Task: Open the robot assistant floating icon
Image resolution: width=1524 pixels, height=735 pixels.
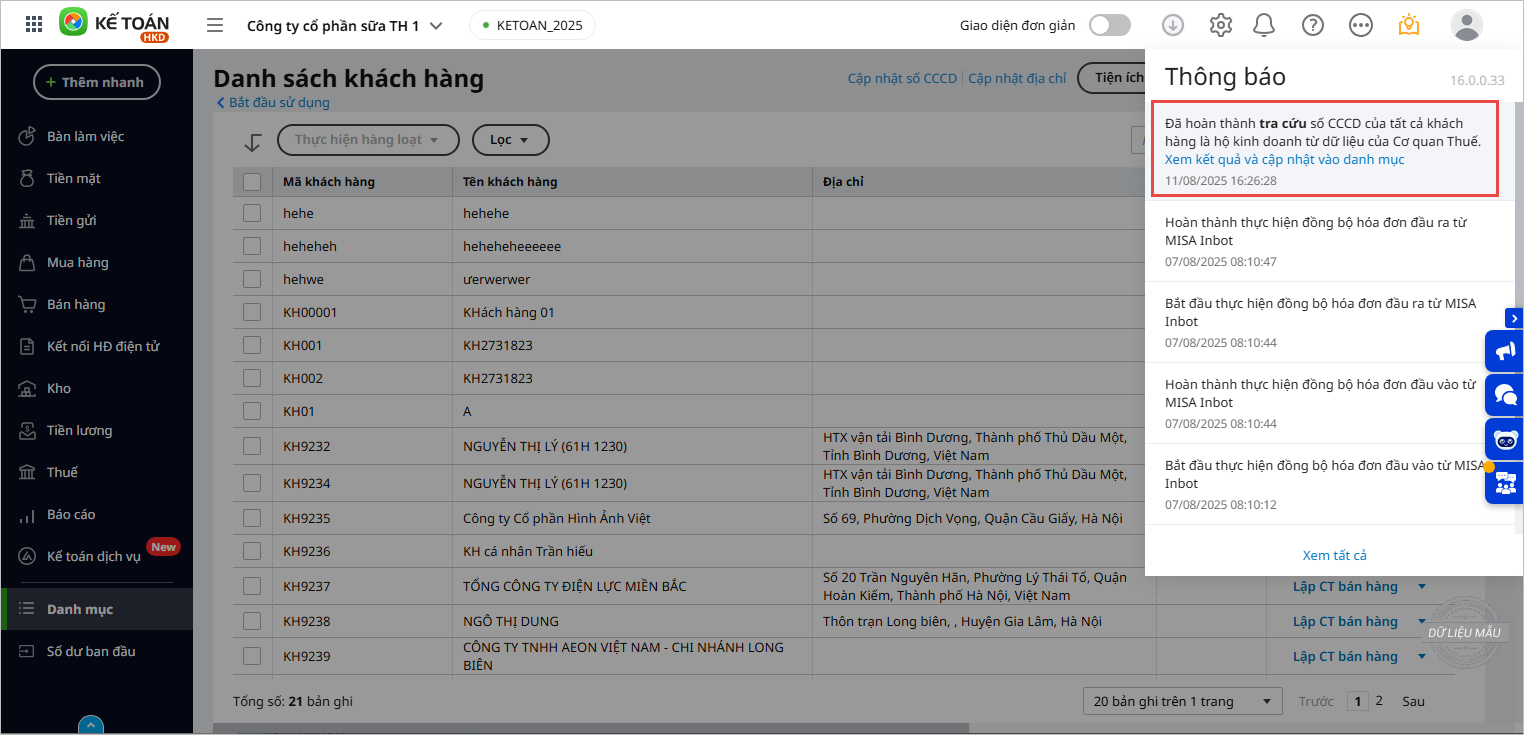Action: coord(1504,439)
